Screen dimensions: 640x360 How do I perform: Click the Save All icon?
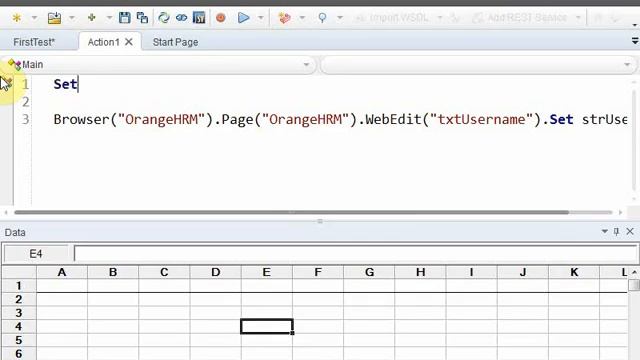click(x=142, y=18)
